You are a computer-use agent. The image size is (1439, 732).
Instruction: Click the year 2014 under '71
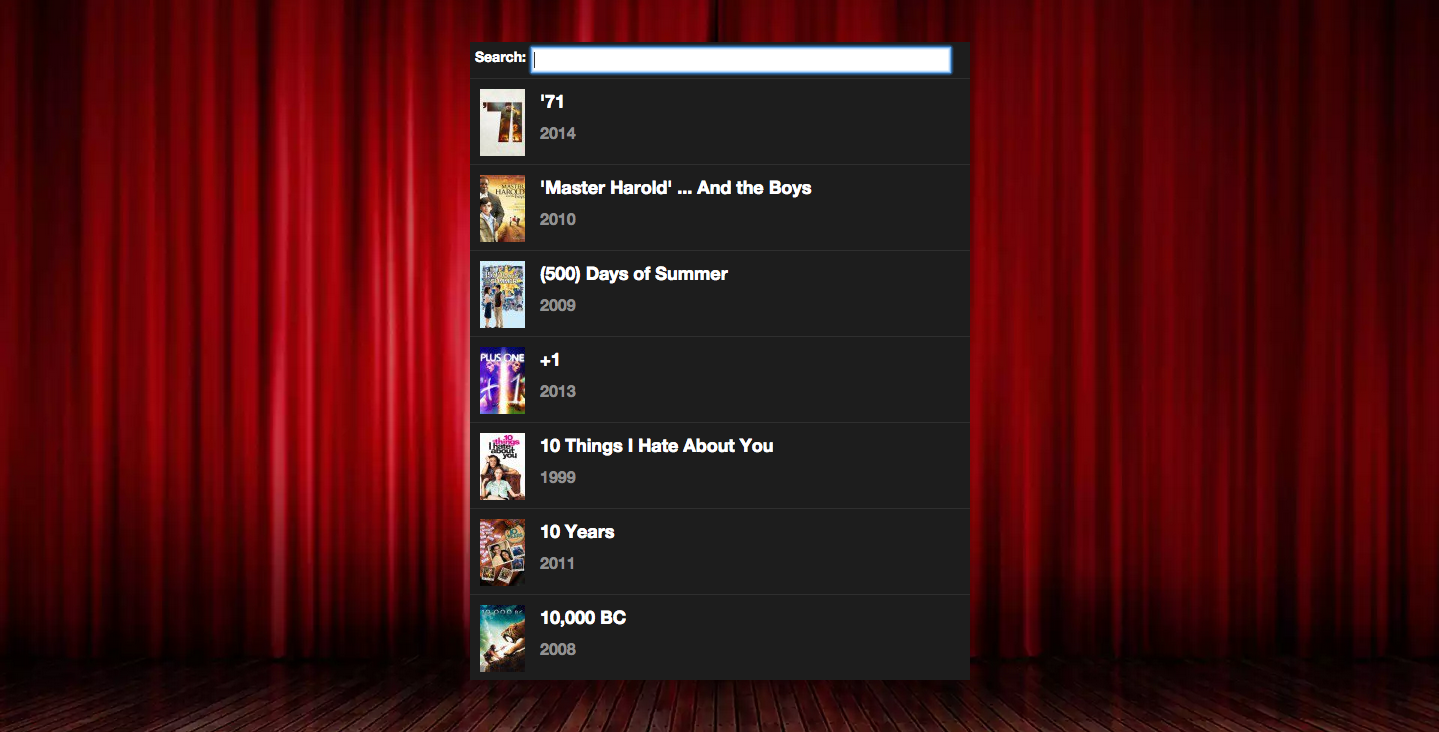pos(556,133)
